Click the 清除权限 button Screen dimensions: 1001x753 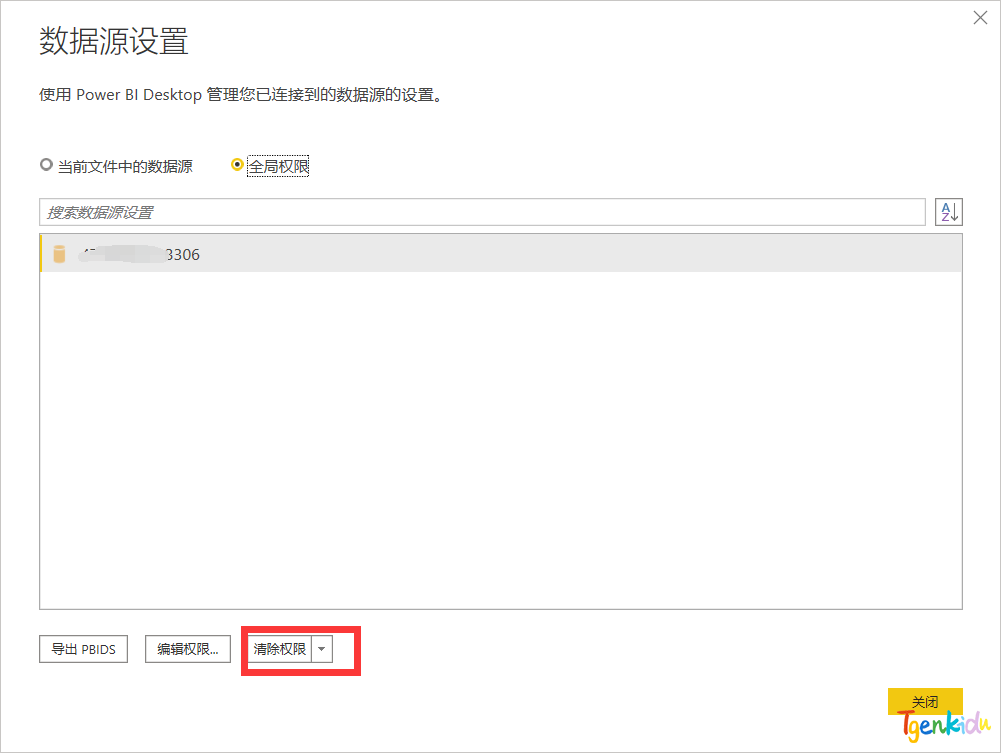click(280, 649)
